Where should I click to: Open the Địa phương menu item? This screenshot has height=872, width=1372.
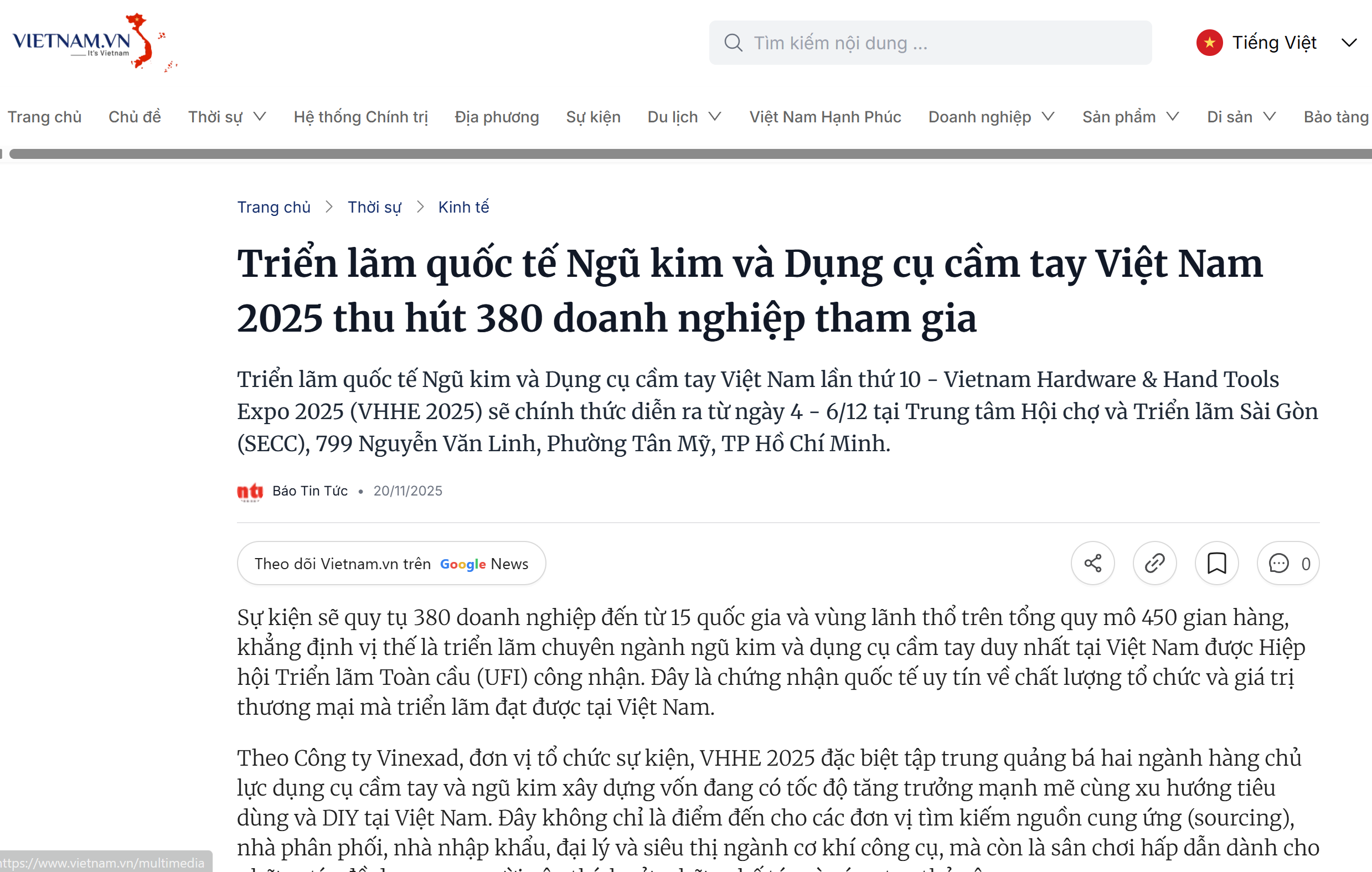coord(496,117)
